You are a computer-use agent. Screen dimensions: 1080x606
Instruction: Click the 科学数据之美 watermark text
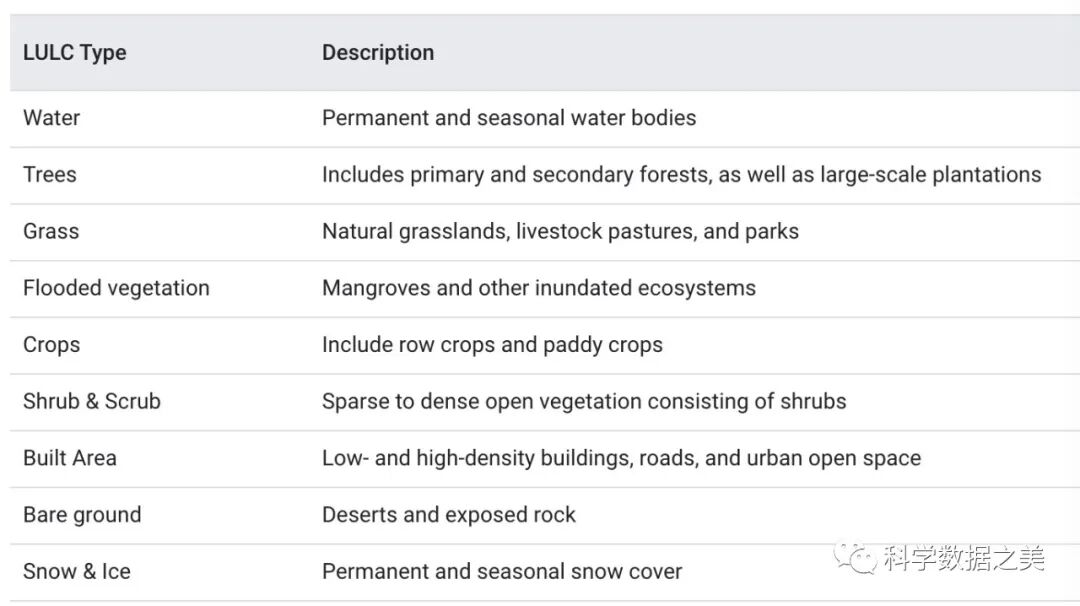[x=964, y=558]
